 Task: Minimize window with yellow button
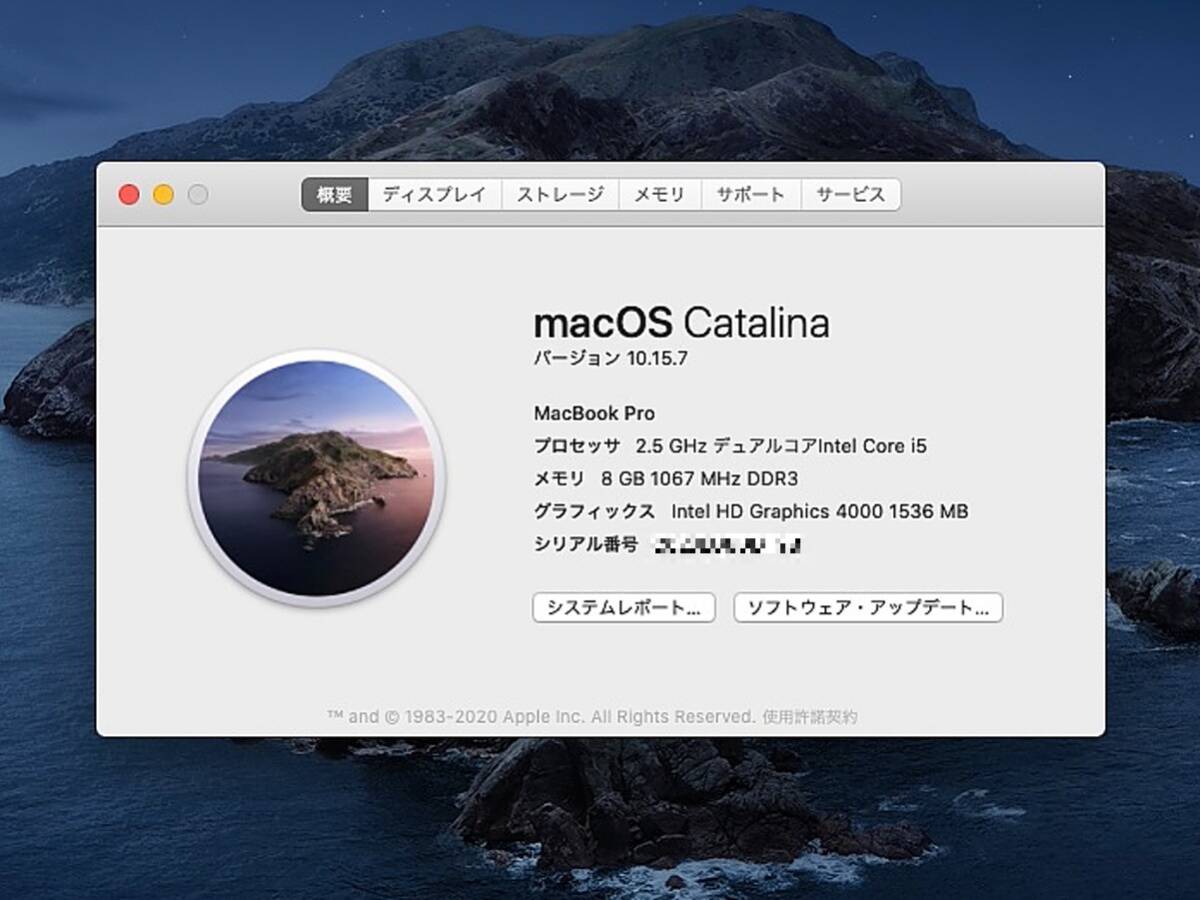pyautogui.click(x=163, y=195)
